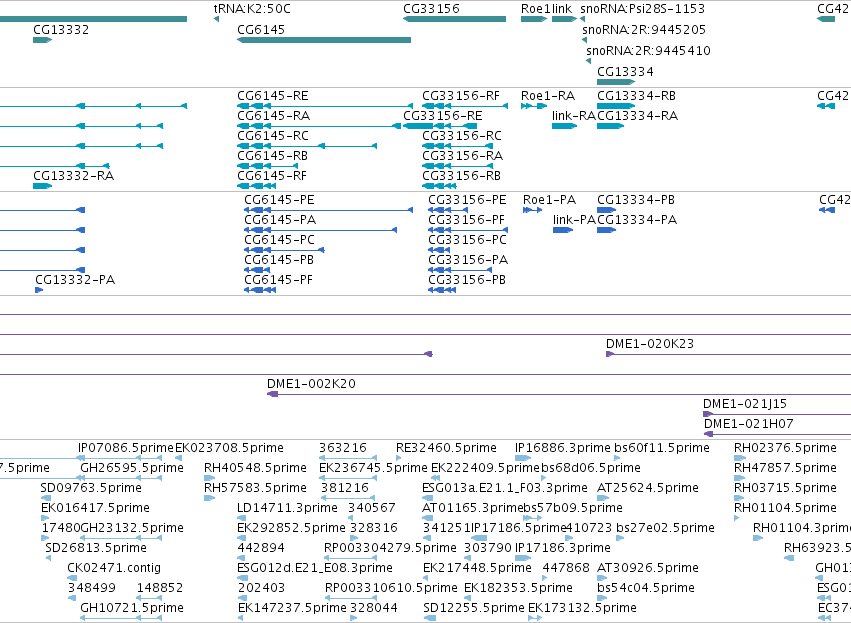This screenshot has width=851, height=623.
Task: Click the CG6145-PB protein label
Action: (279, 260)
